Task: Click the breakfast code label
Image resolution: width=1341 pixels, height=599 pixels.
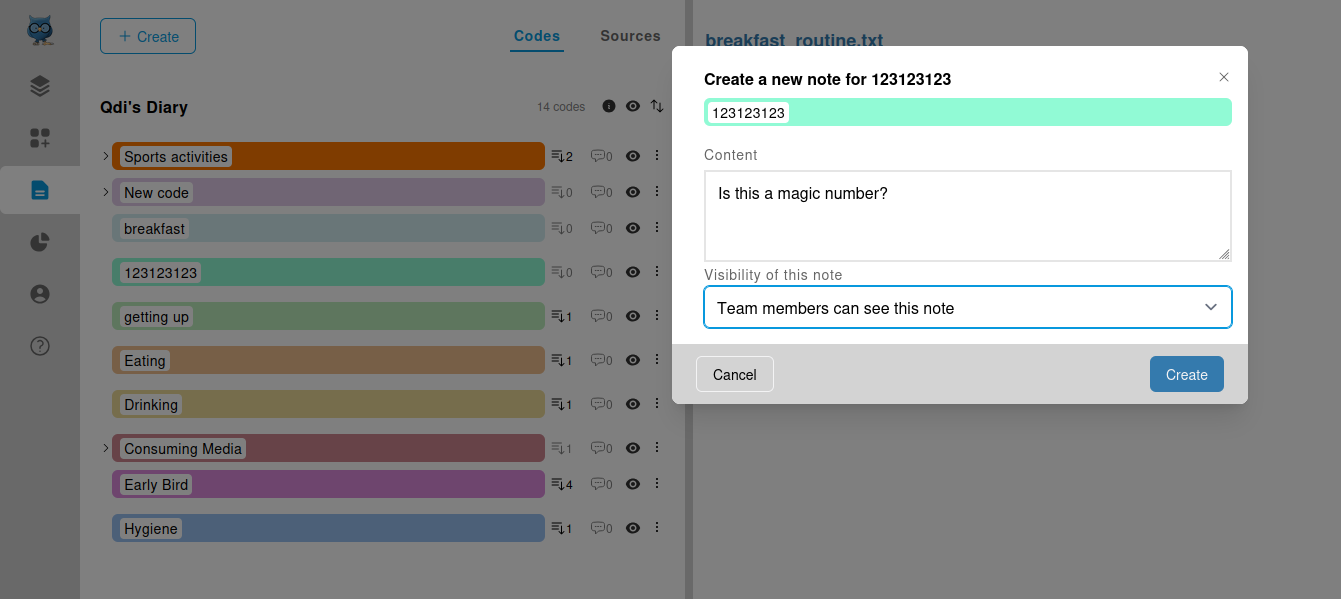Action: click(154, 229)
